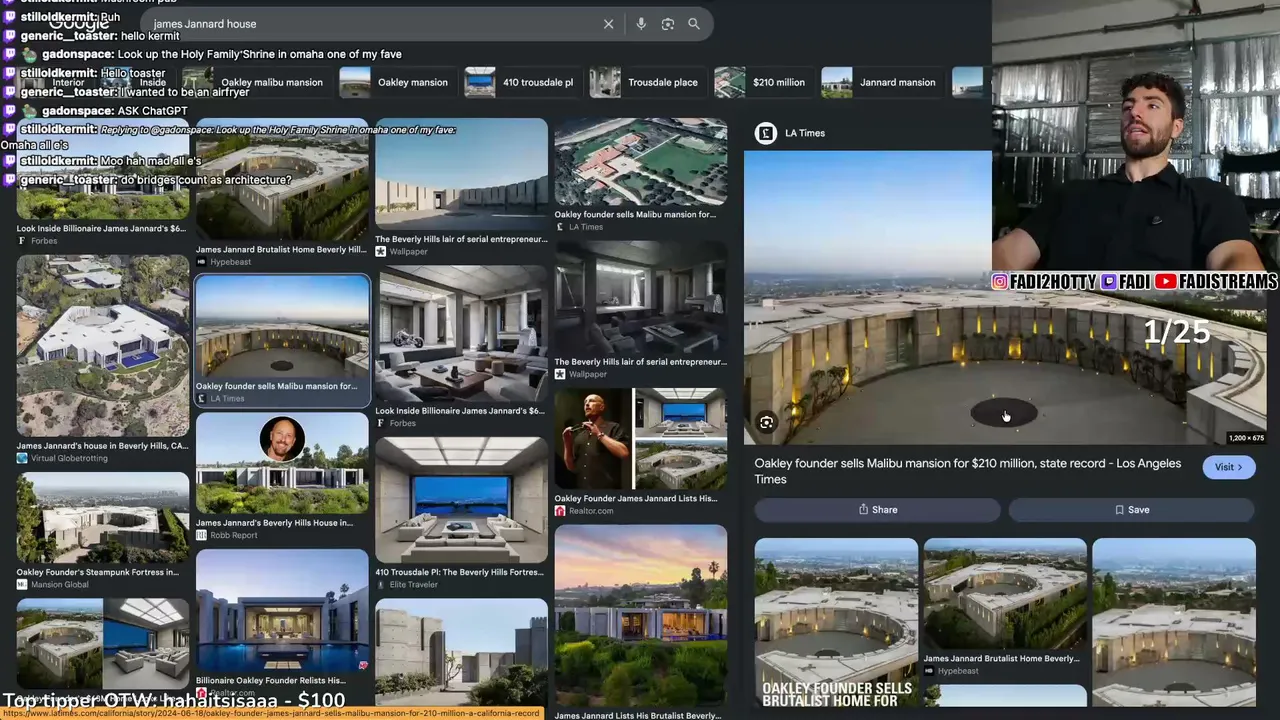Select the "Billionaire Oakley Founder Relists" pool thumbnail
This screenshot has height=720, width=1280.
(x=282, y=611)
